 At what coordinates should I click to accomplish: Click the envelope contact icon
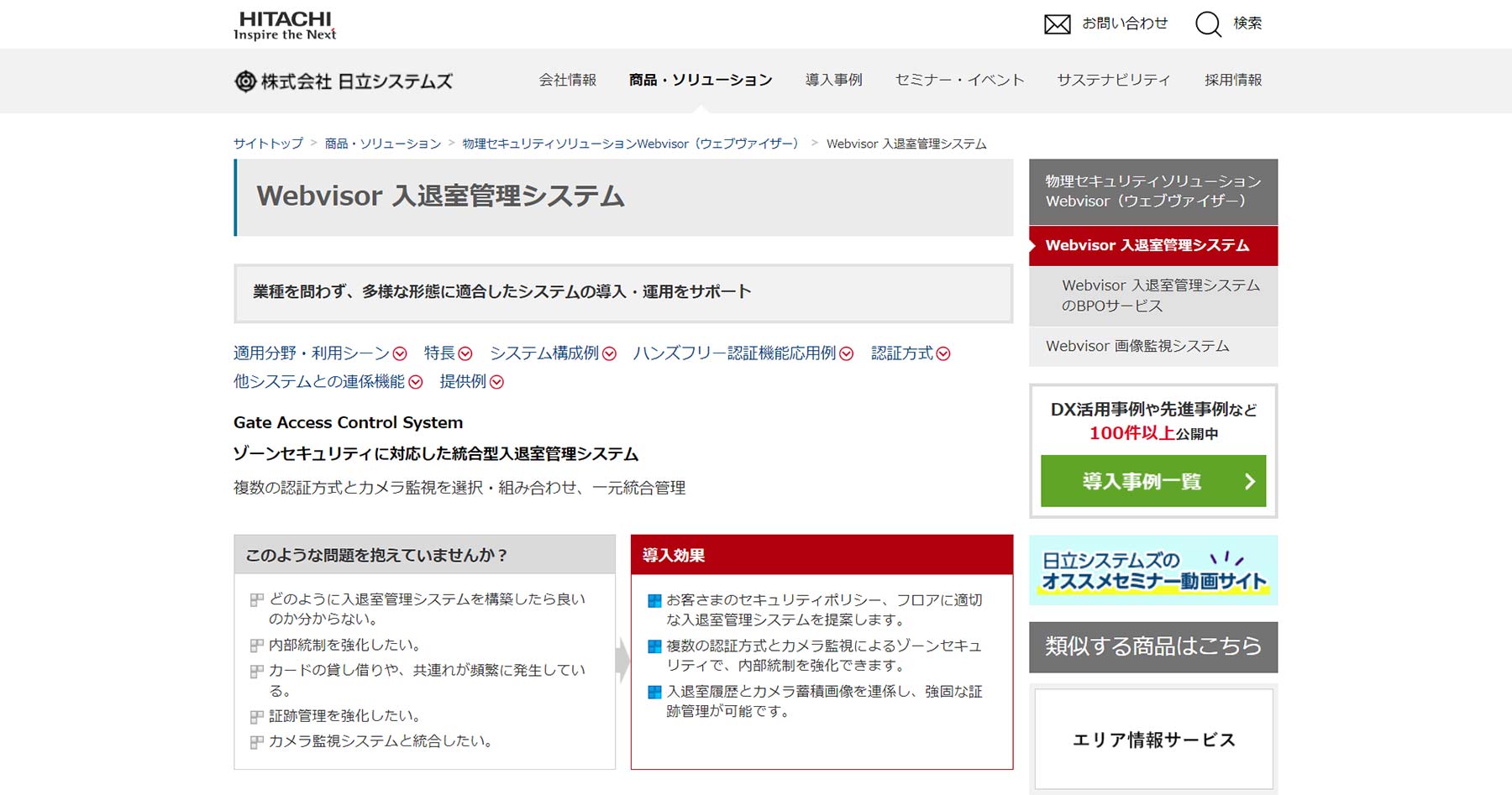[x=1057, y=24]
